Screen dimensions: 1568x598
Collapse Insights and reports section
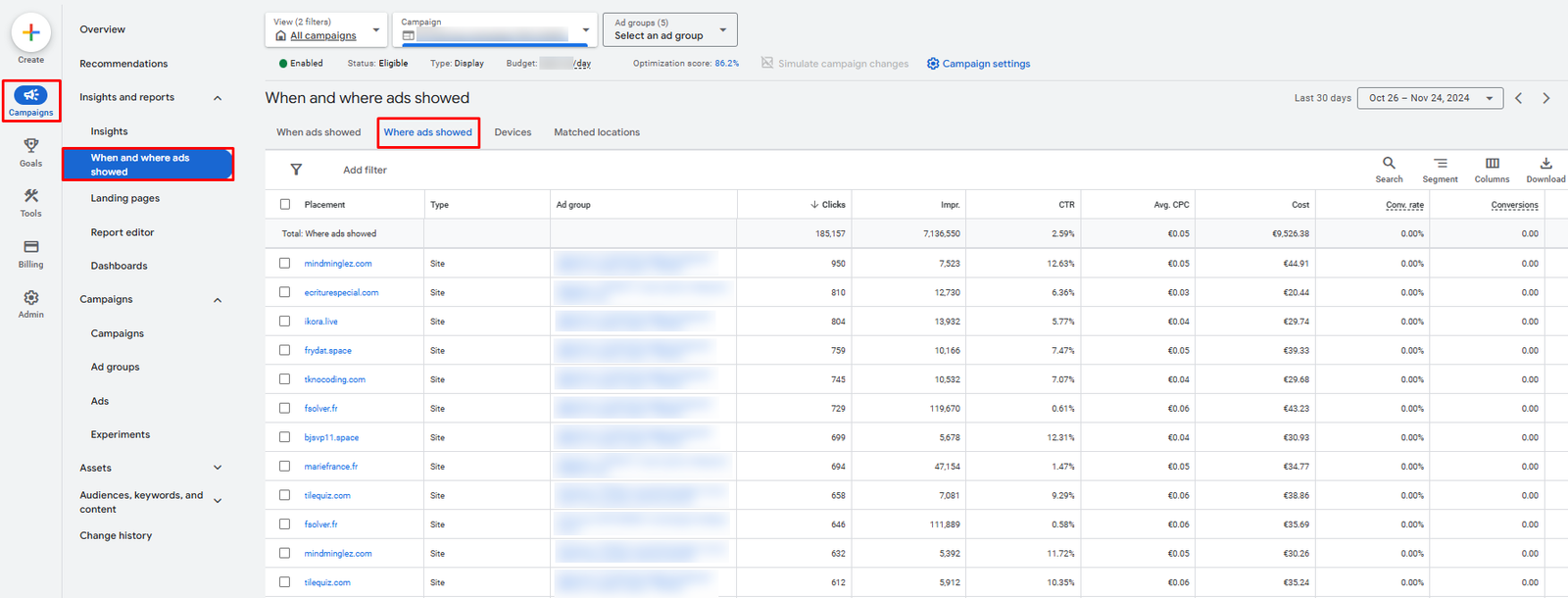tap(218, 98)
